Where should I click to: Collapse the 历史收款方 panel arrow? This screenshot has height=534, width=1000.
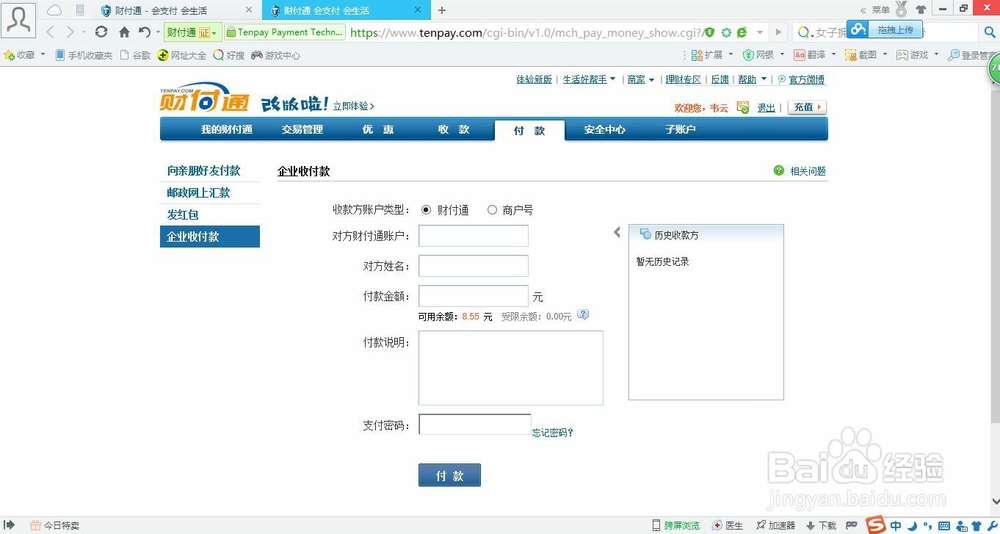[617, 232]
